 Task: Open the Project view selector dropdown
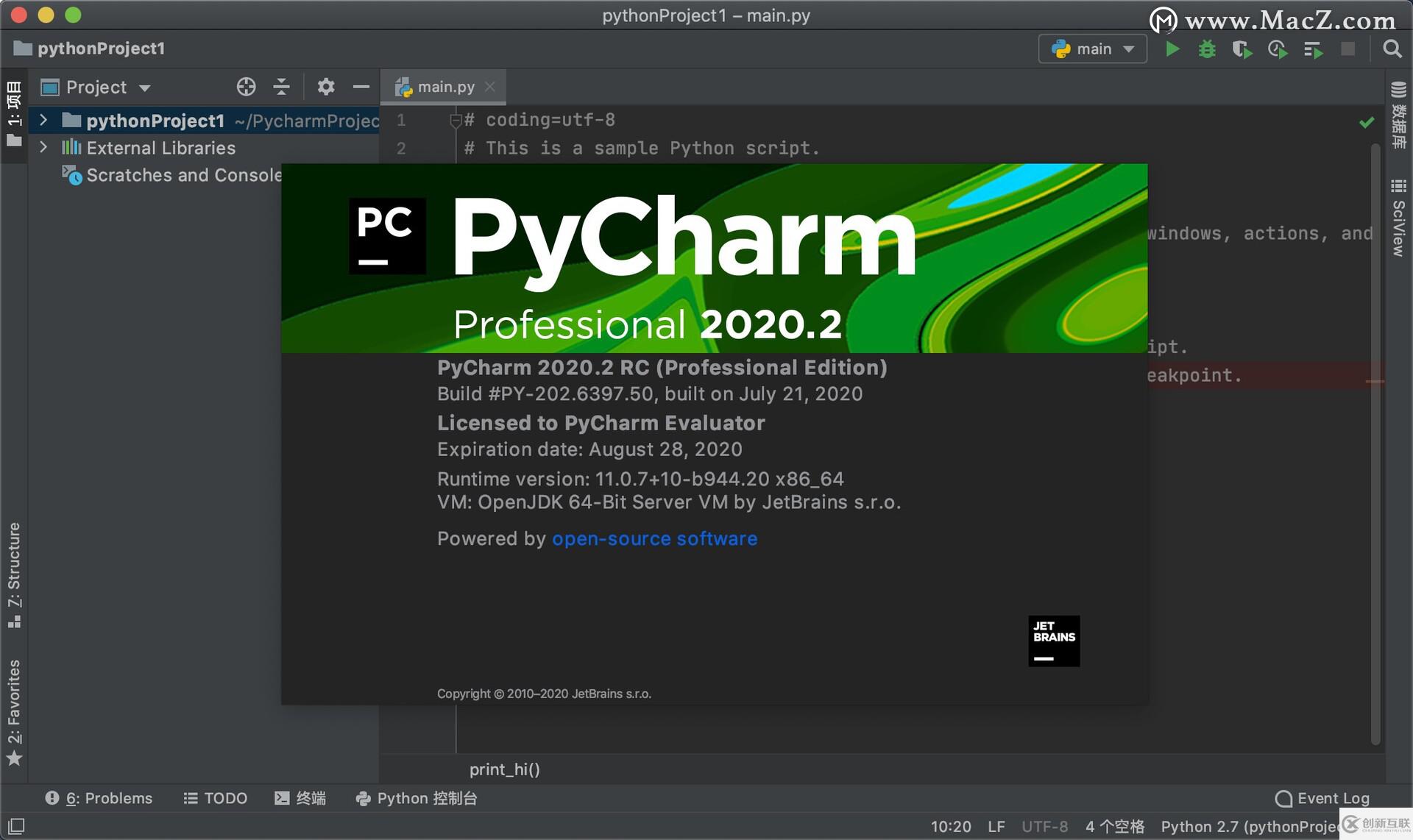96,87
